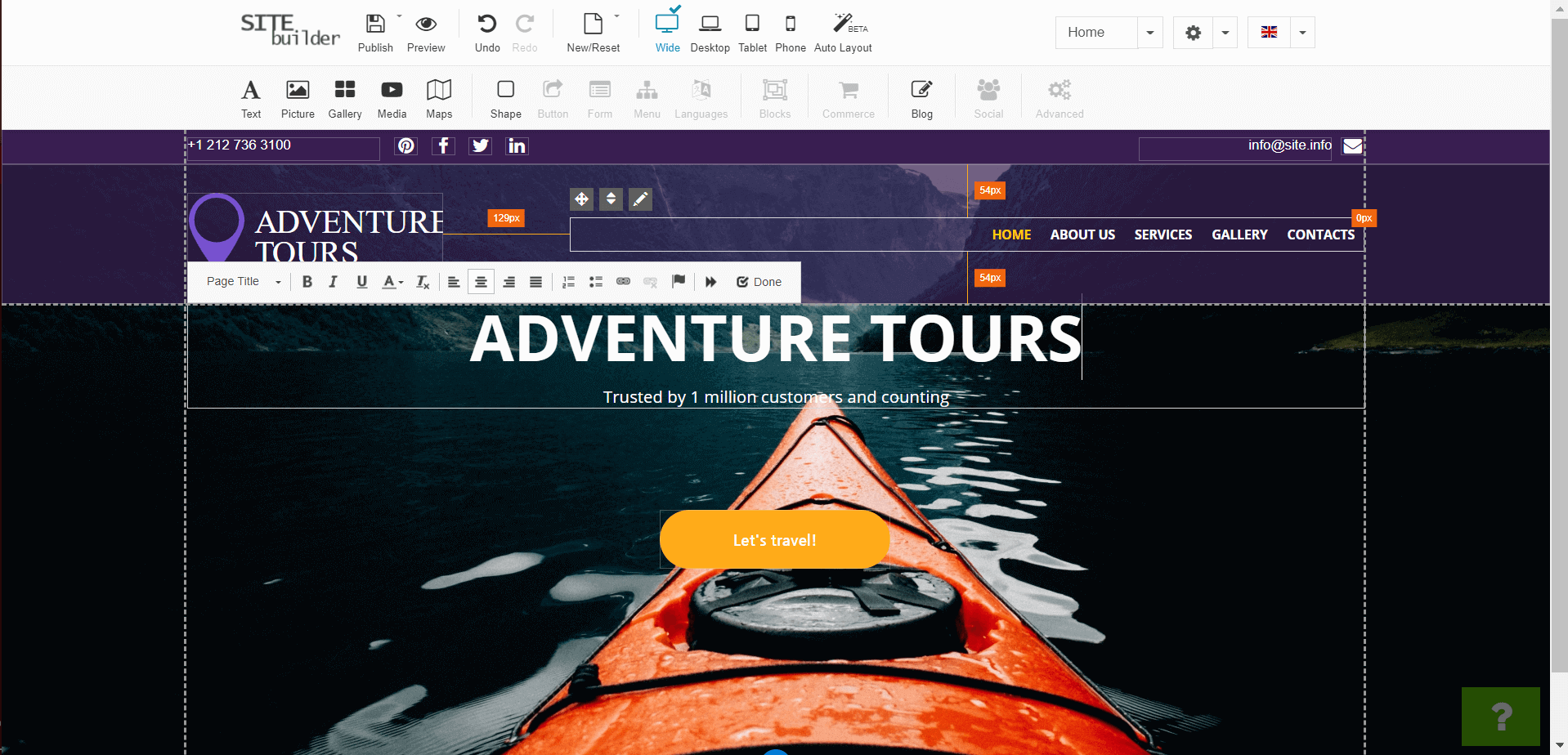Select ABOUT US in the site menu

(x=1082, y=235)
